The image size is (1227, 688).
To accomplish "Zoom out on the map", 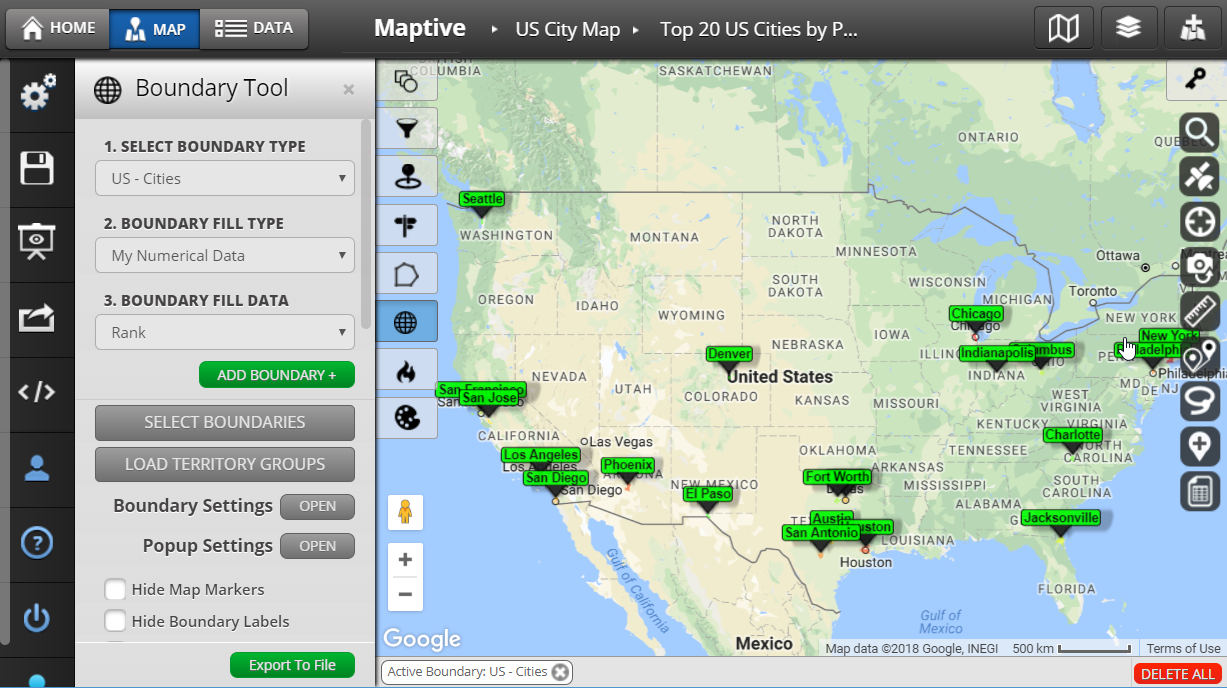I will point(405,594).
